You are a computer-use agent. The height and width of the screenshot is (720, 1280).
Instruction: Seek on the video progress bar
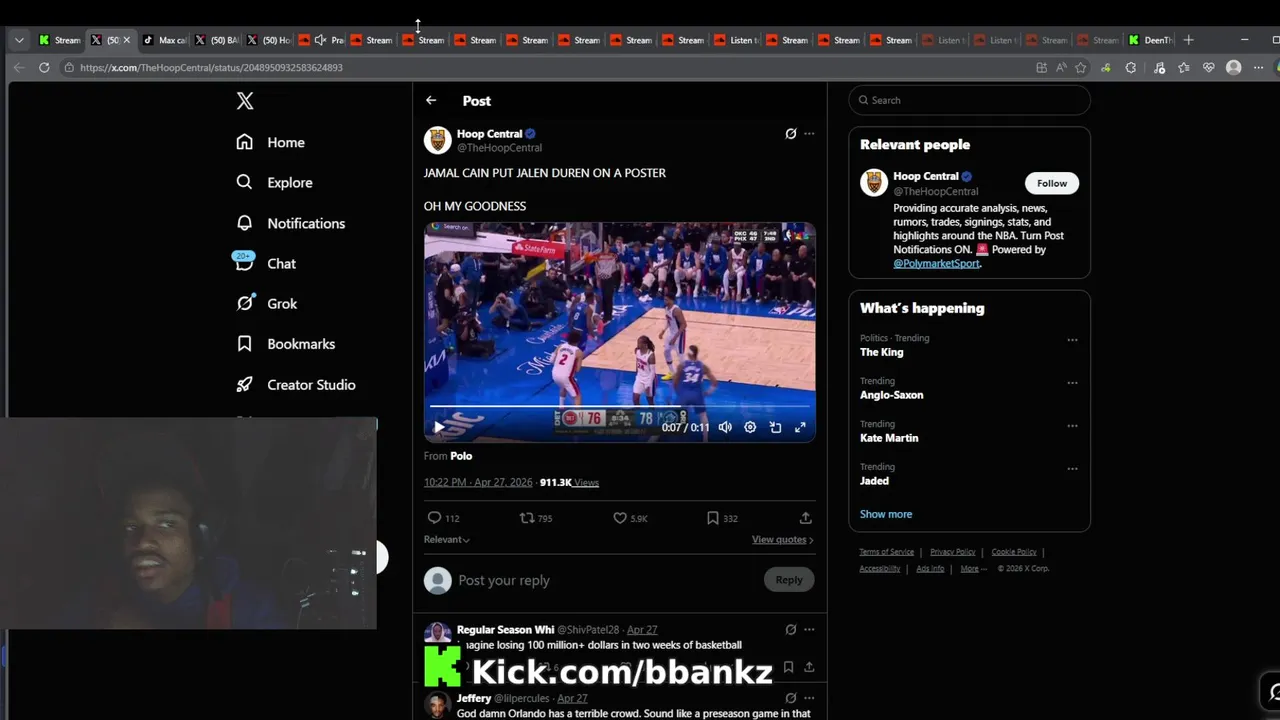(x=619, y=406)
